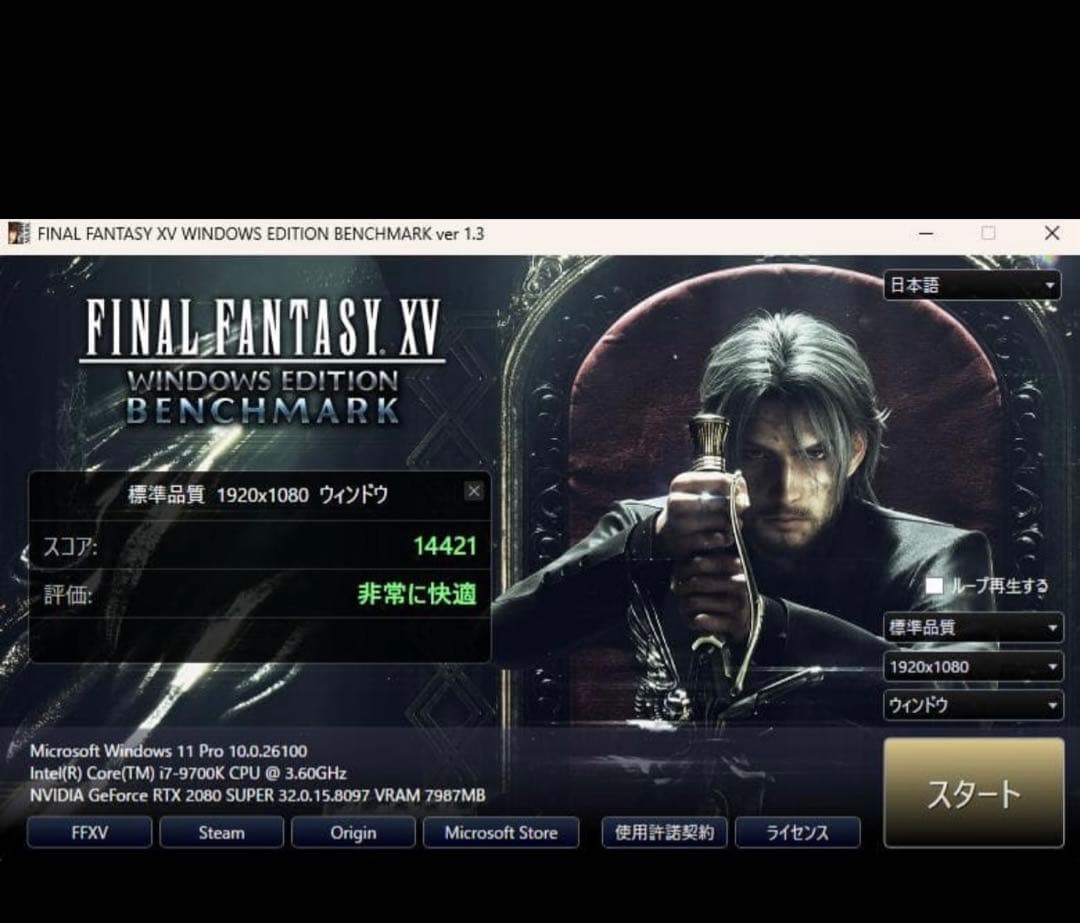This screenshot has height=923, width=1080.
Task: Click the app icon in the title bar
Action: (17, 234)
